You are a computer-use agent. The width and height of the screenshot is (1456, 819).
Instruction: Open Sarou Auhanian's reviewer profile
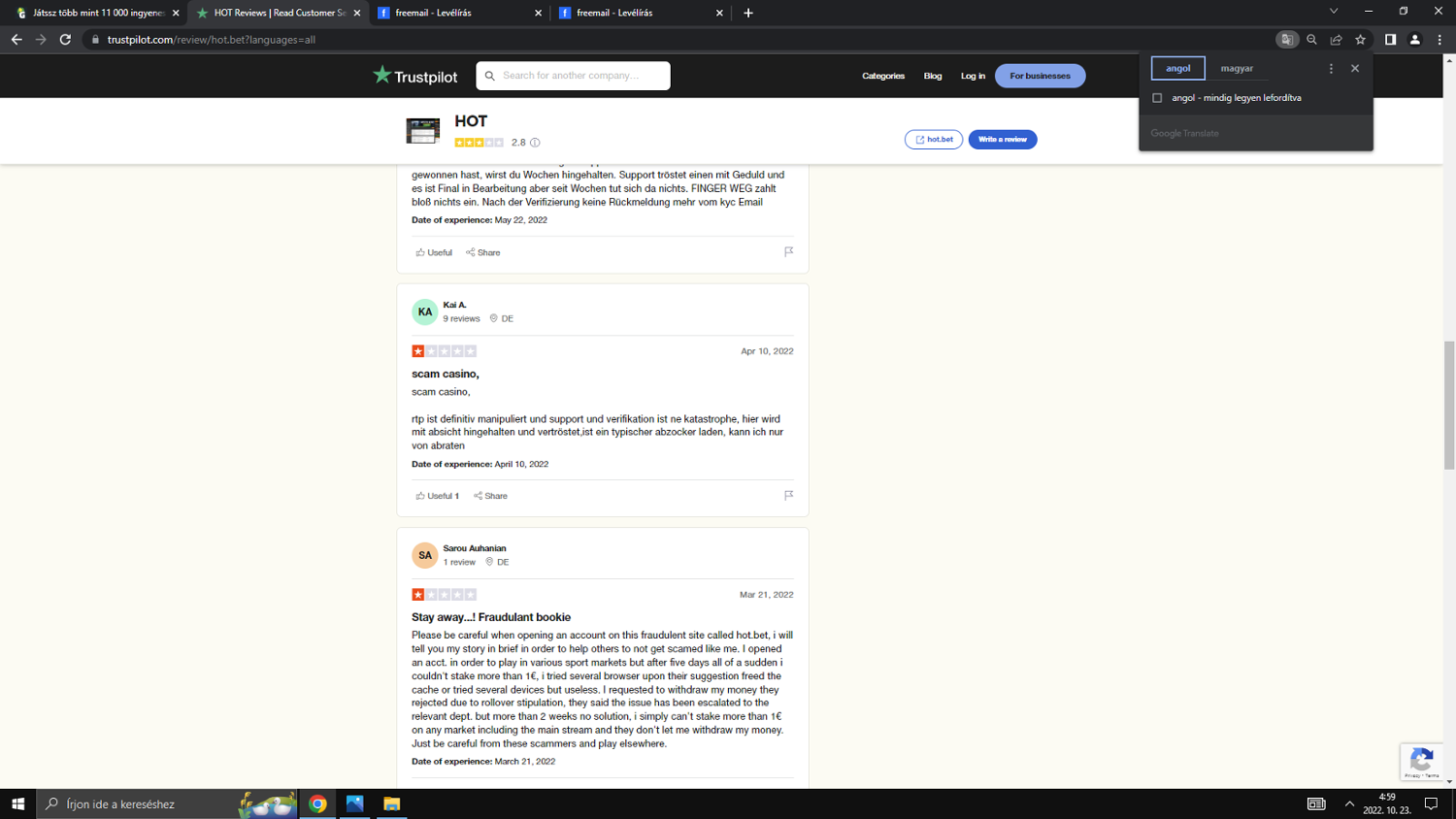click(475, 548)
